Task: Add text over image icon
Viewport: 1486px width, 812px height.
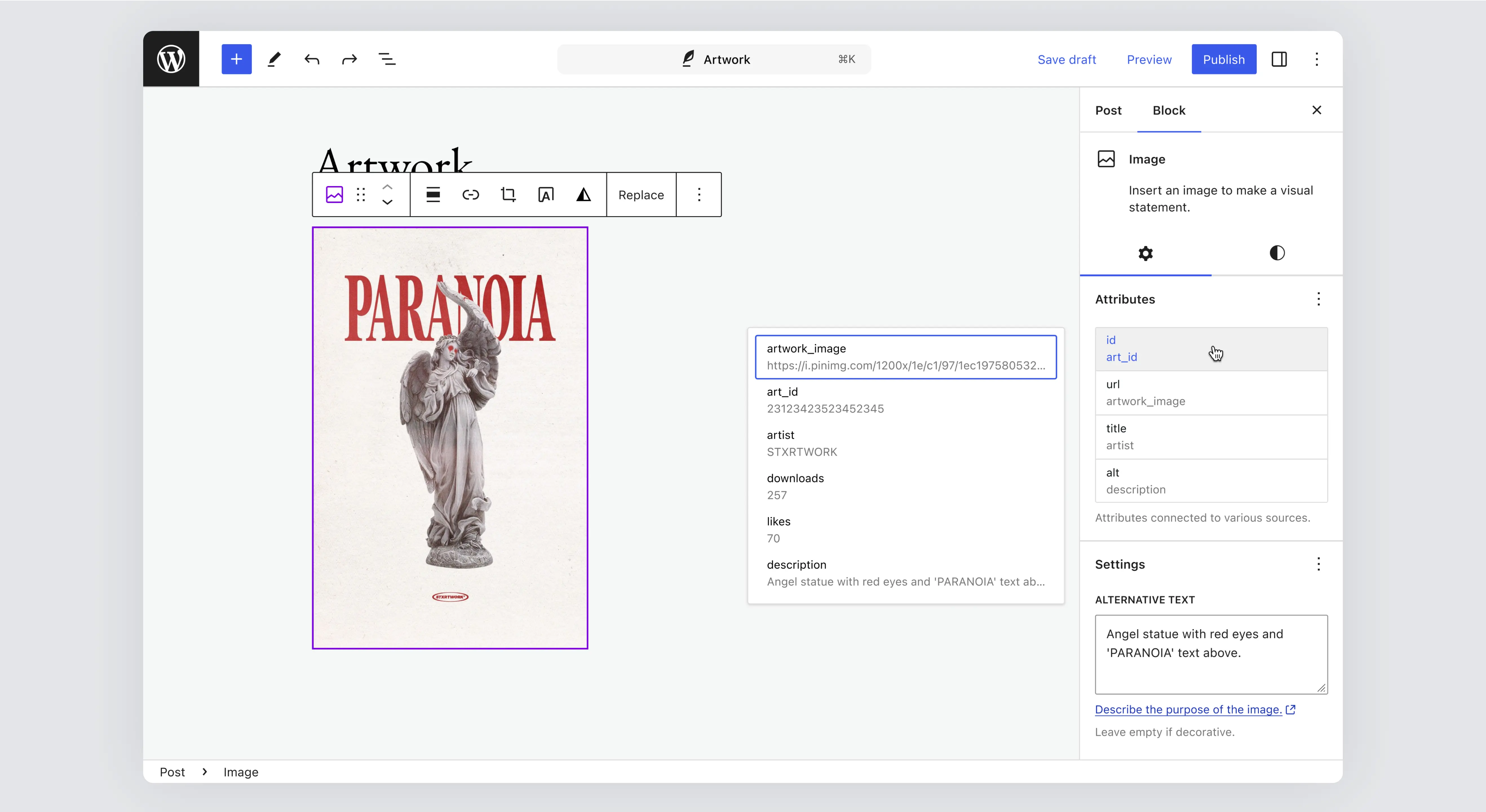Action: [546, 194]
